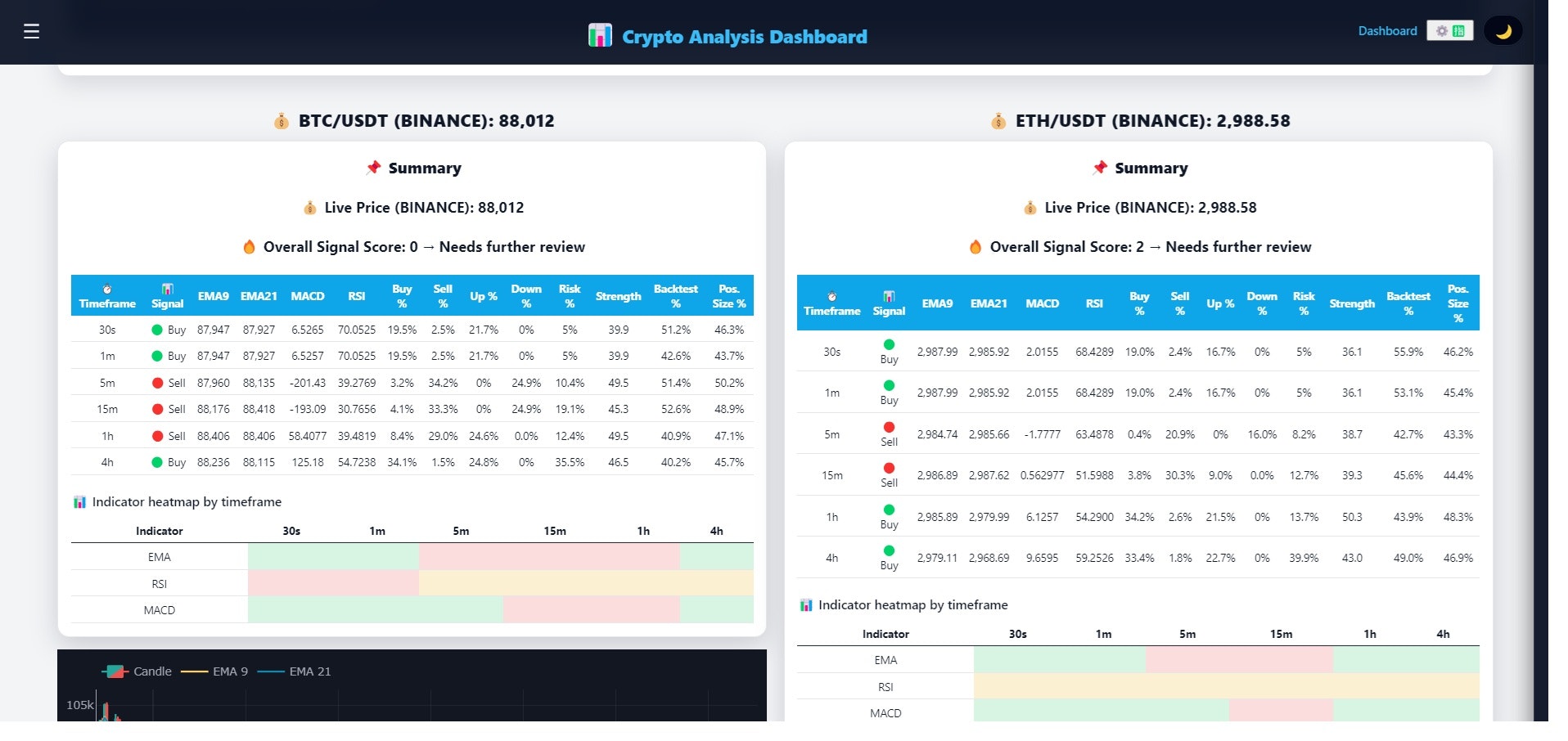Click the pin icon above the BTC Summary table
The image size is (1568, 741).
click(374, 168)
